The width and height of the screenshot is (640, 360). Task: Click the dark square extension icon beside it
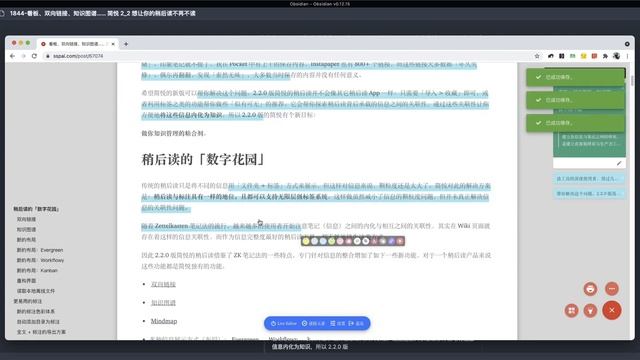[x=562, y=56]
